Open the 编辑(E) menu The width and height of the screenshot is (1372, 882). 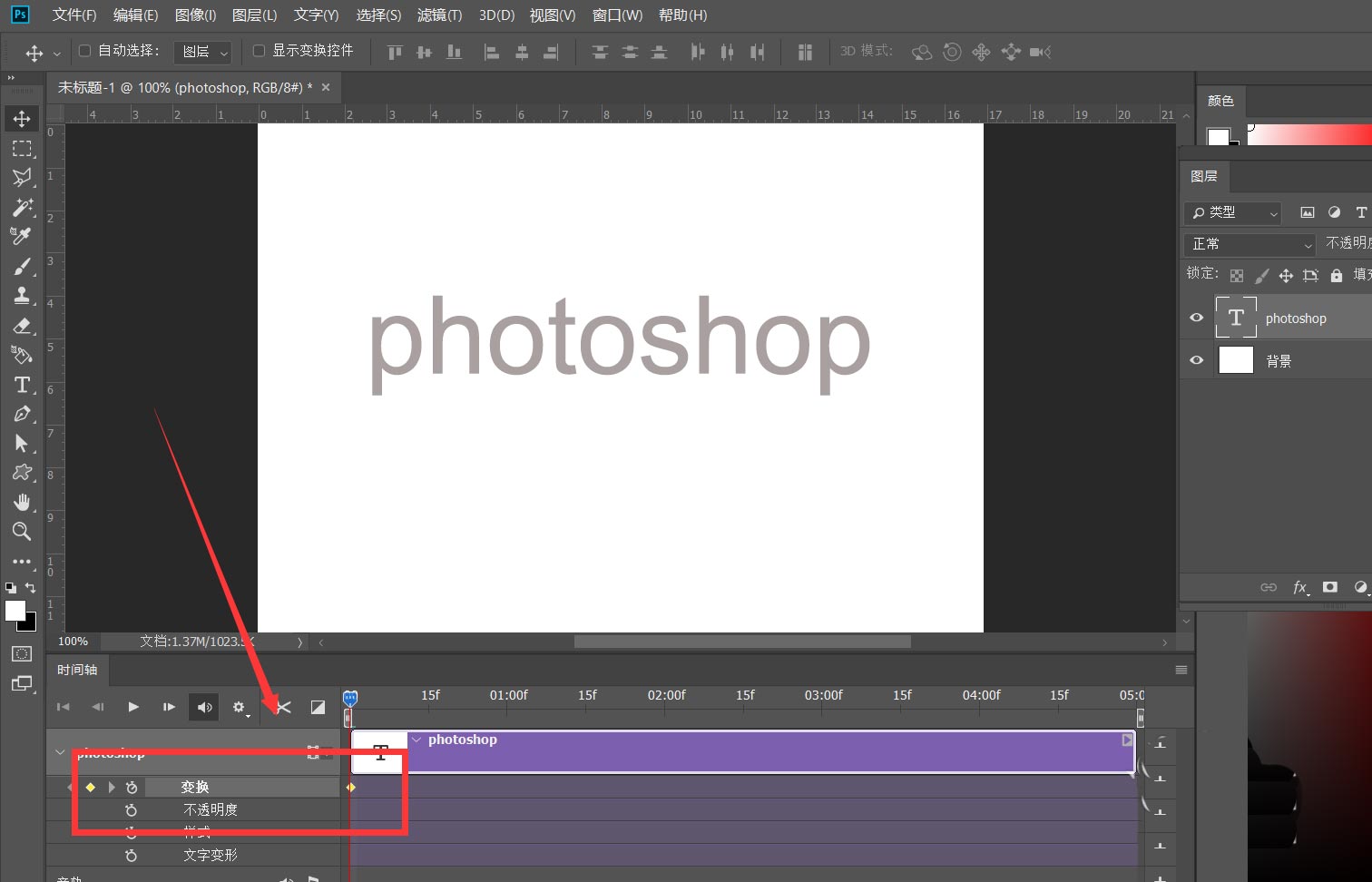[x=135, y=15]
